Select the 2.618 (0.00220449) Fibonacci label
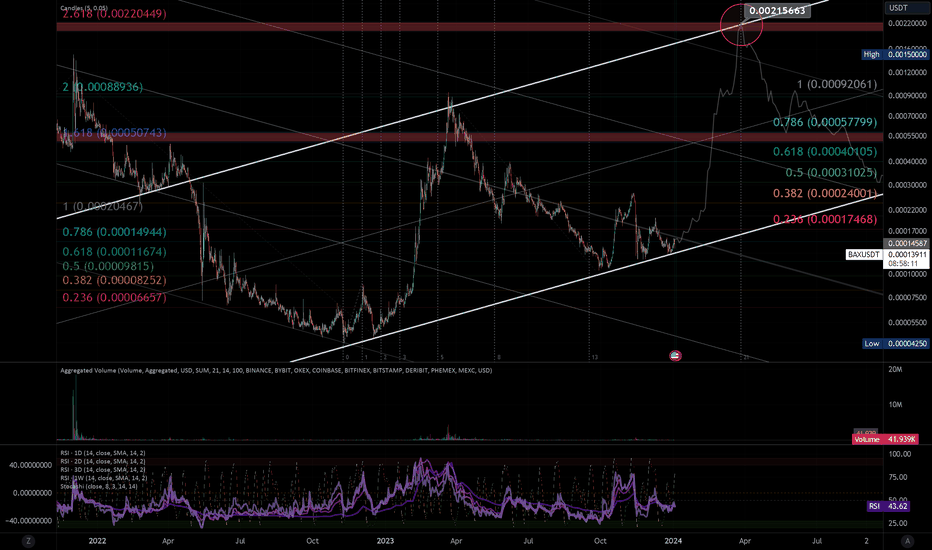The width and height of the screenshot is (932, 550). point(114,14)
